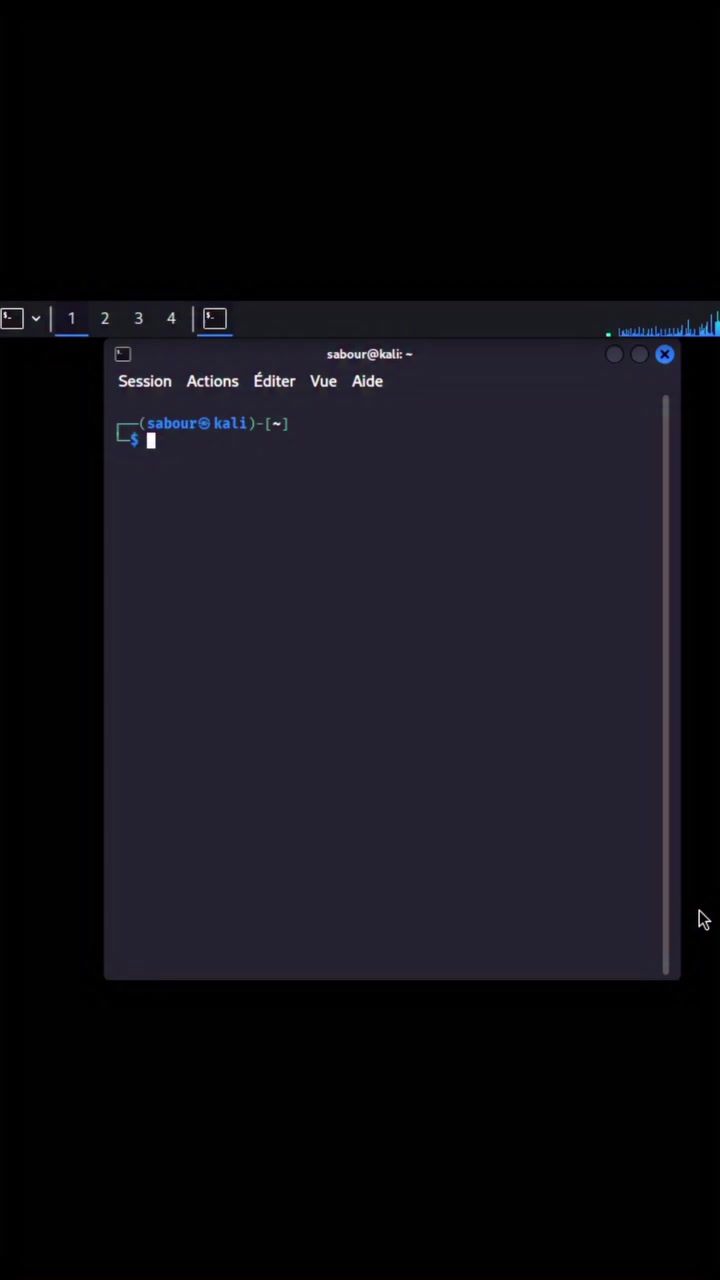Screen dimensions: 720x1280
Task: Switch to workspace 2
Action: [x=104, y=319]
